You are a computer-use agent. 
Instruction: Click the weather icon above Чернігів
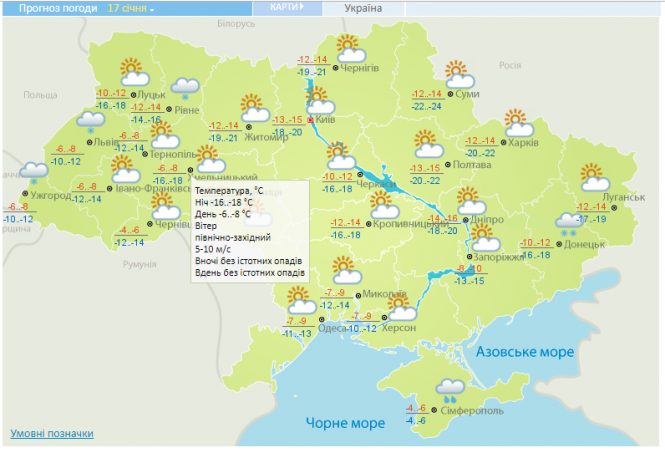(349, 47)
